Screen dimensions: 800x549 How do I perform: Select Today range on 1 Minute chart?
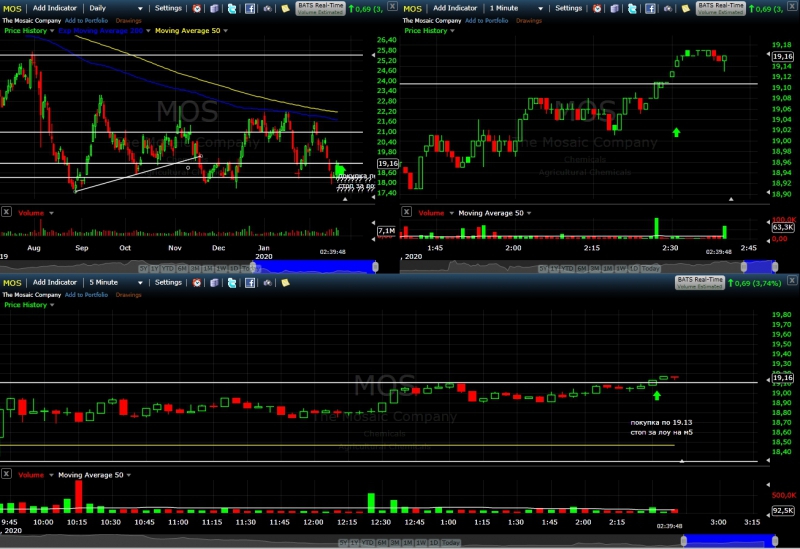tap(651, 268)
